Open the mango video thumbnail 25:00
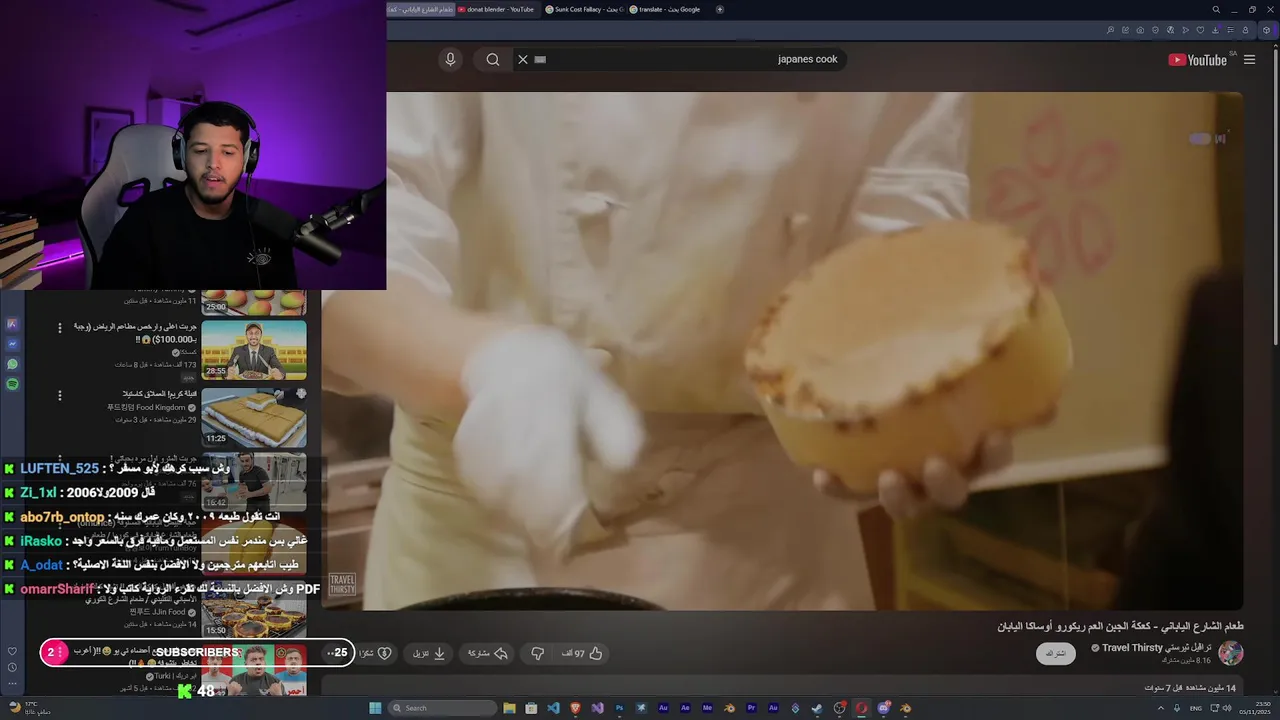This screenshot has width=1280, height=720. click(x=254, y=301)
